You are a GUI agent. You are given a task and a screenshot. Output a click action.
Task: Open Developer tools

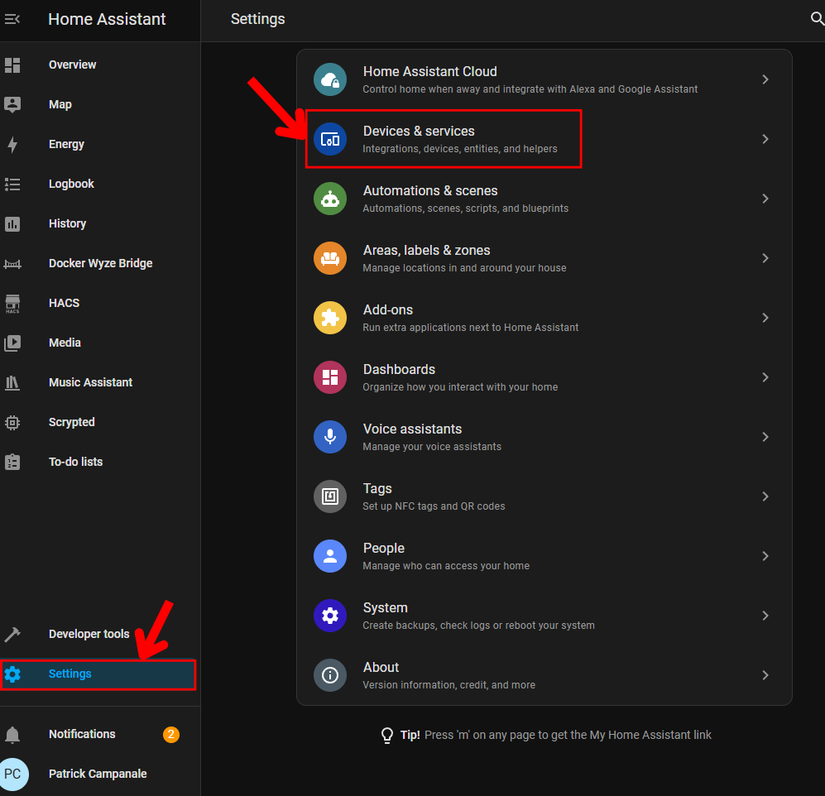[89, 633]
